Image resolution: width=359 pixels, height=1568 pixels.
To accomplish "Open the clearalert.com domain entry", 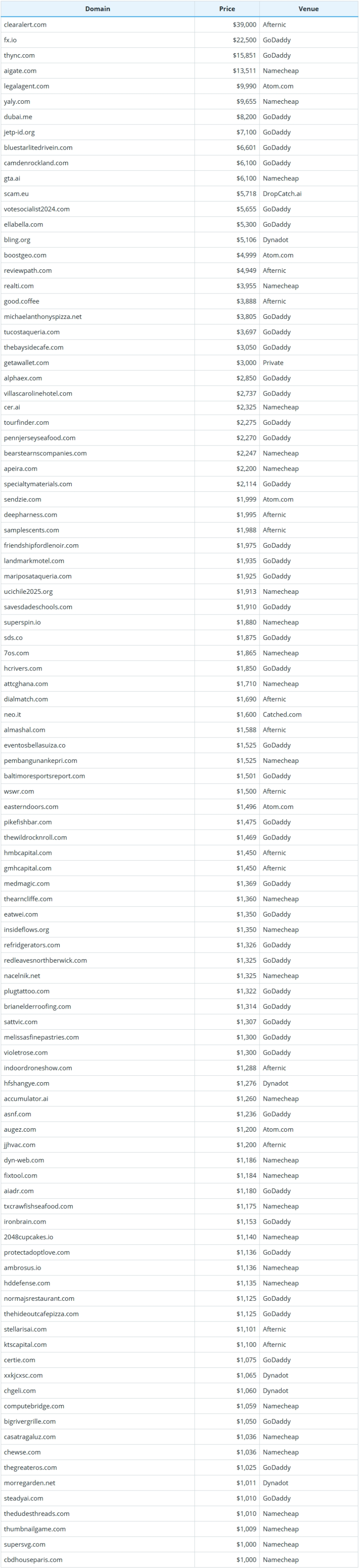I will [x=25, y=24].
